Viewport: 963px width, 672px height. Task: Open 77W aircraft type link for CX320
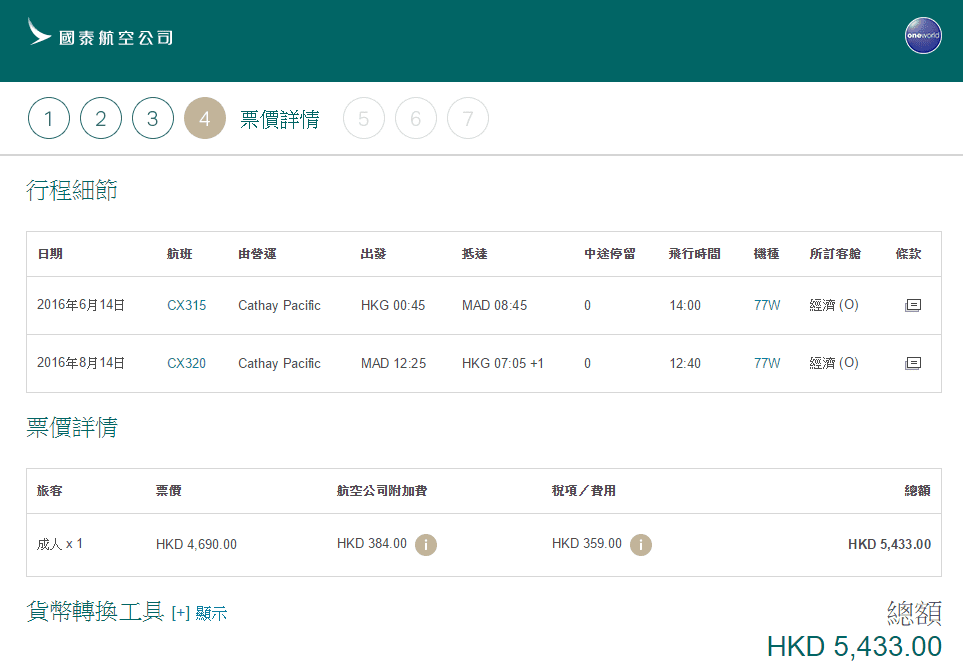click(766, 363)
